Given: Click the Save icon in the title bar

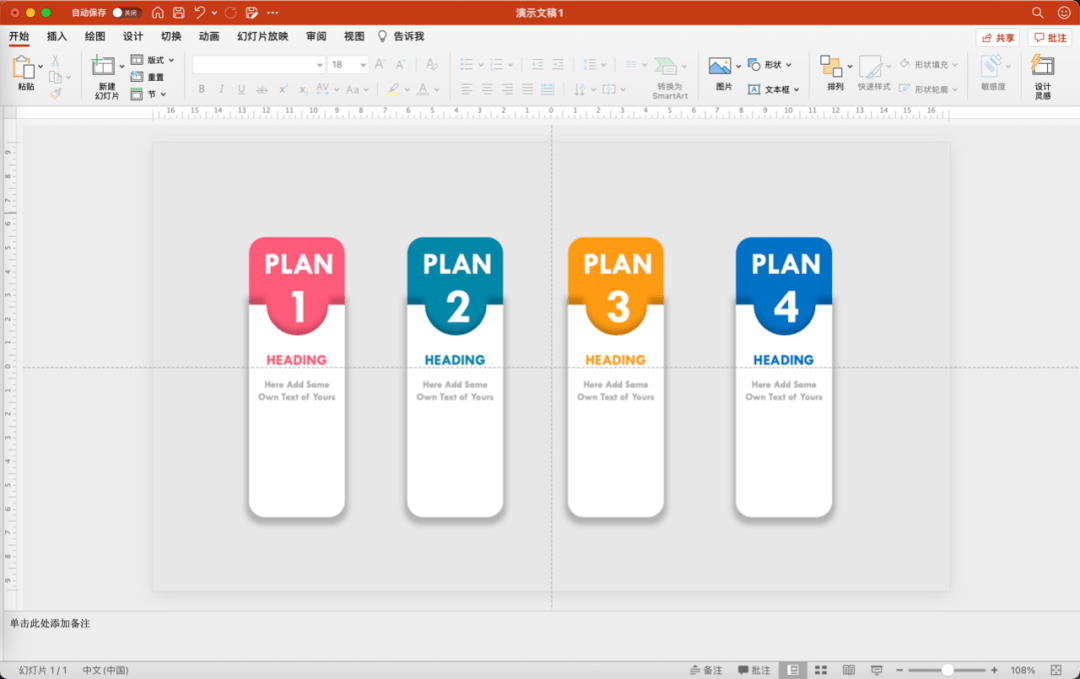Looking at the screenshot, I should click(x=179, y=13).
